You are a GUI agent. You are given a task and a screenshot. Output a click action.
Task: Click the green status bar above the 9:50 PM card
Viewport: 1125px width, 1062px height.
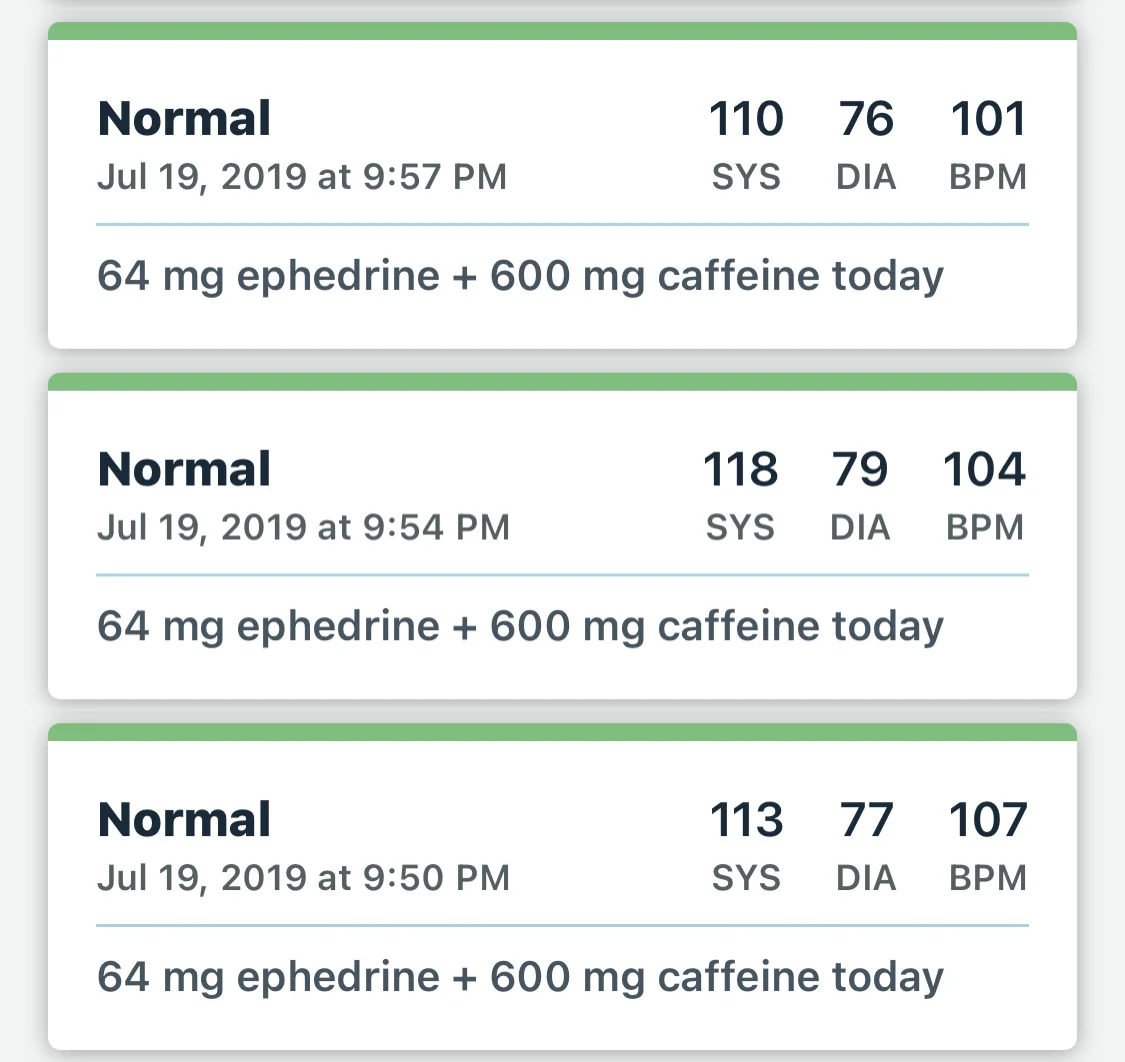click(x=562, y=732)
